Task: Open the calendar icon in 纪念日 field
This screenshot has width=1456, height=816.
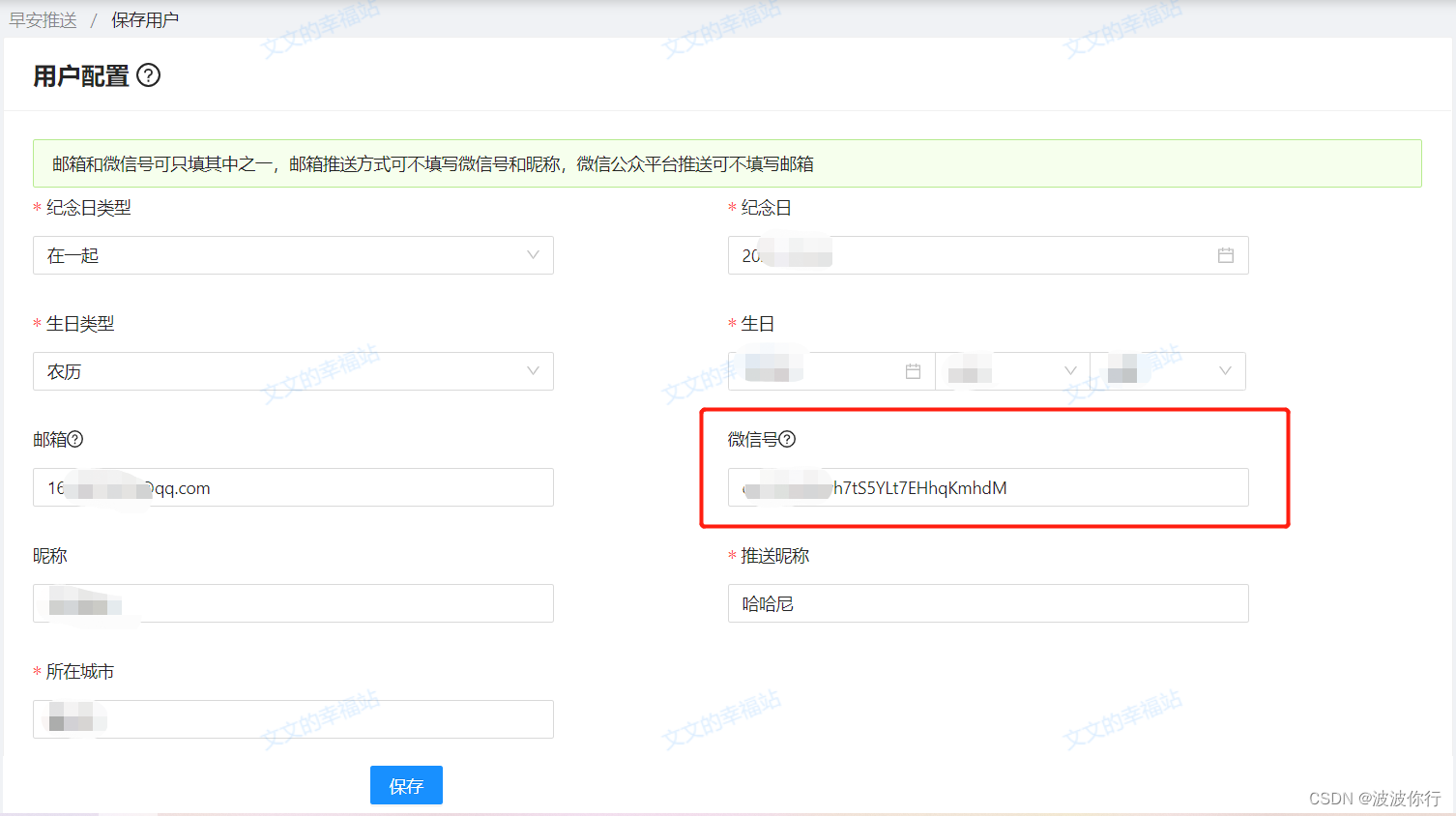Action: pyautogui.click(x=1225, y=255)
